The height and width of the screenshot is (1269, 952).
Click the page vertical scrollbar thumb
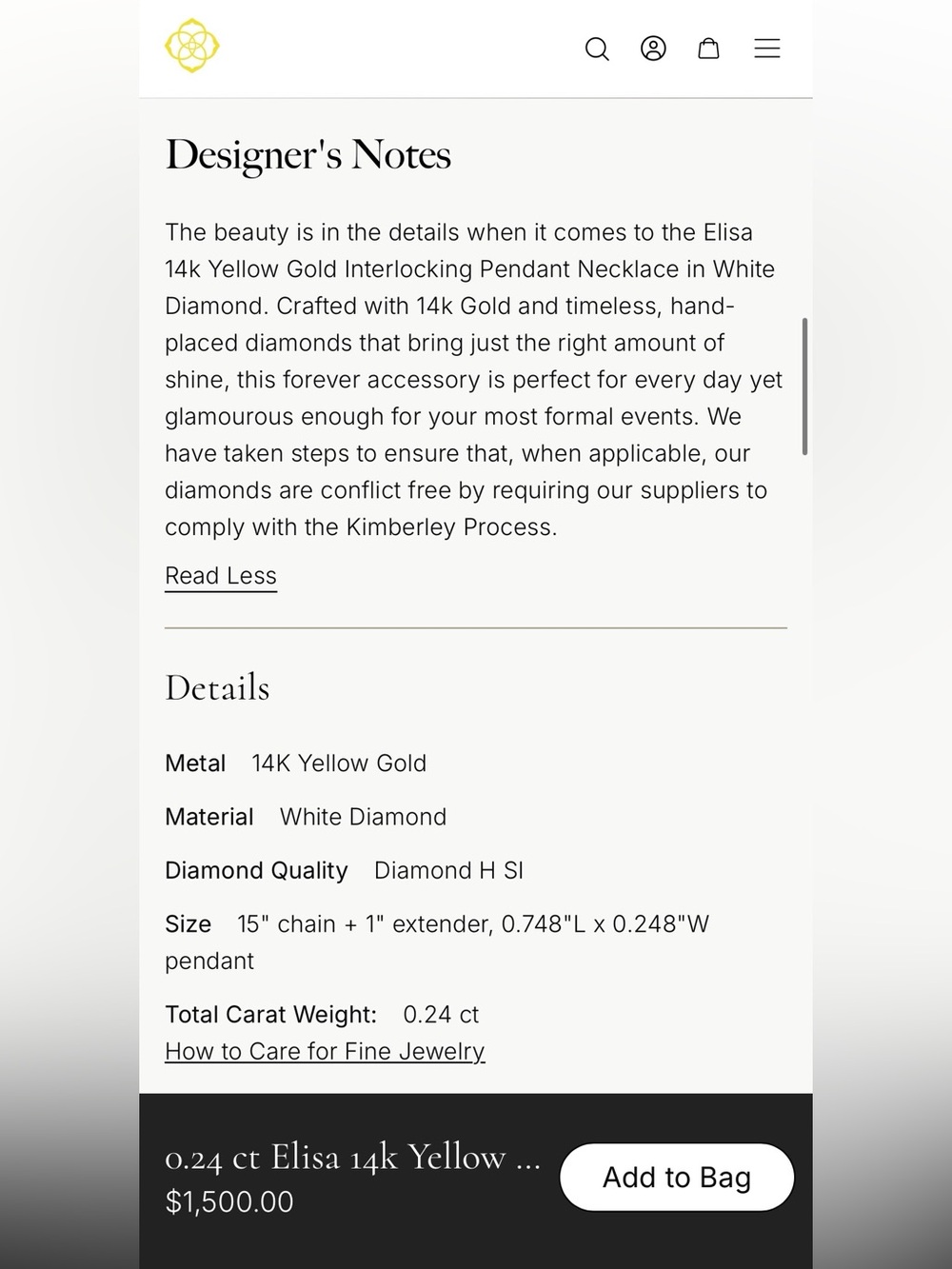805,387
